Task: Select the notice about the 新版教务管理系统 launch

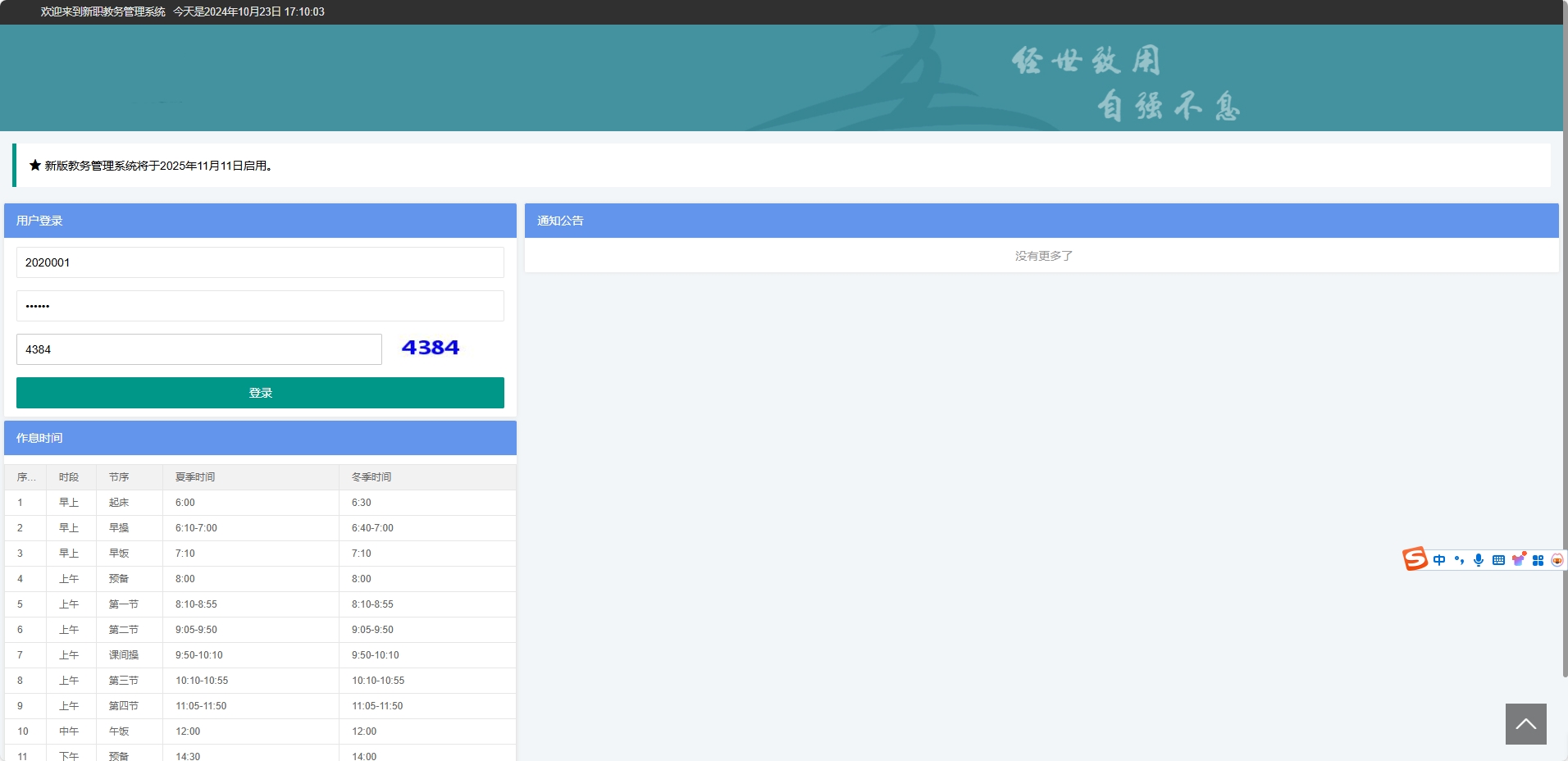Action: [158, 166]
